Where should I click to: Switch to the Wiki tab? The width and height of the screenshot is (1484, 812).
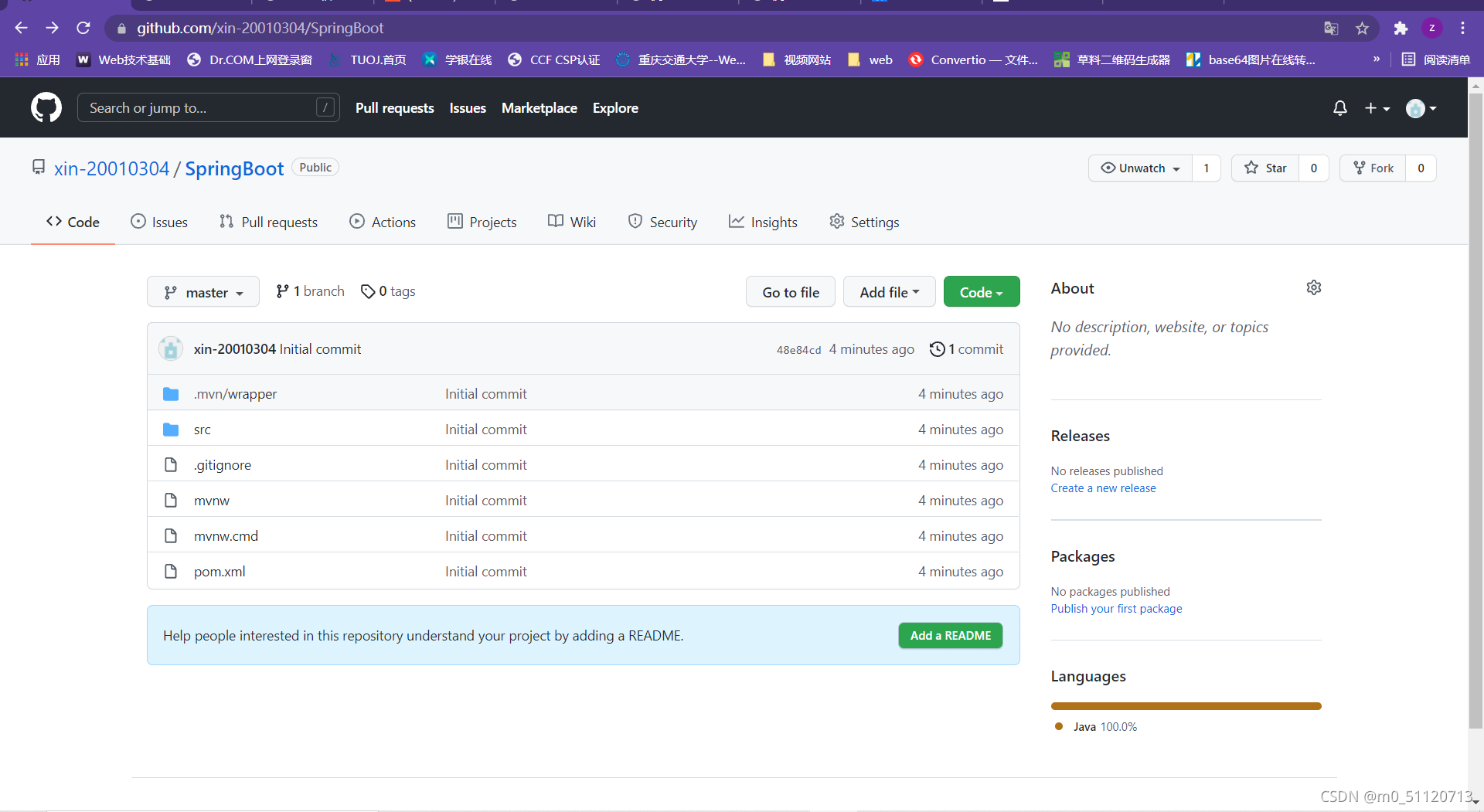(572, 222)
